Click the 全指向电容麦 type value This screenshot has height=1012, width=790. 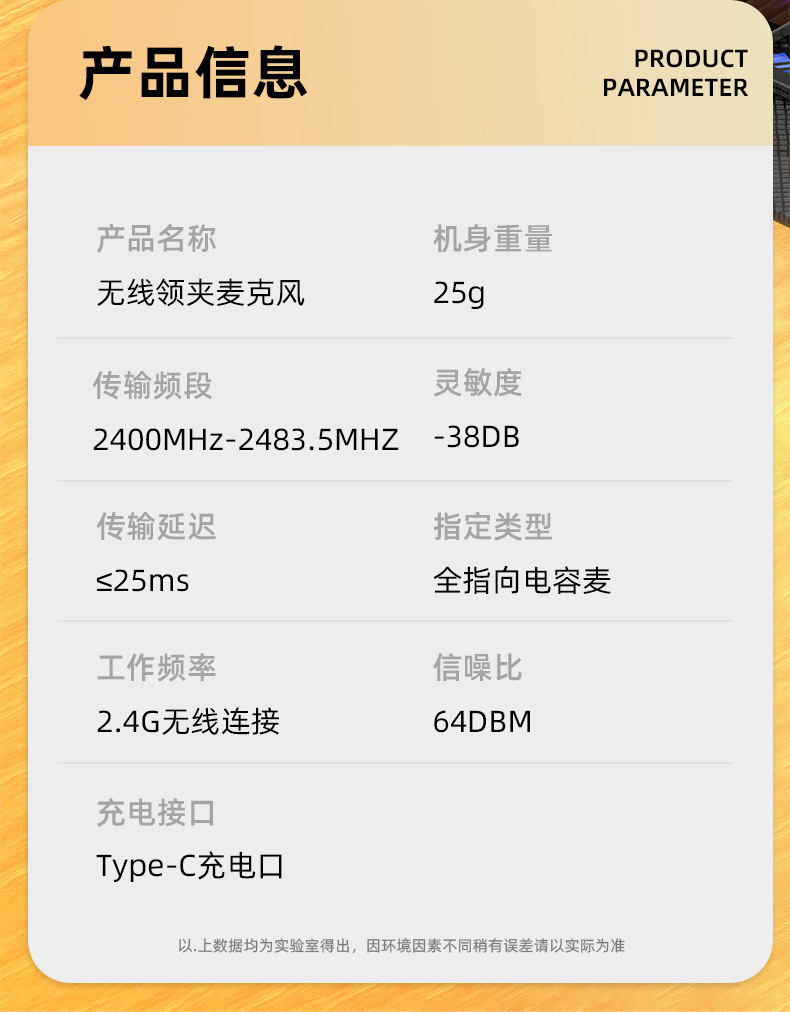point(521,581)
